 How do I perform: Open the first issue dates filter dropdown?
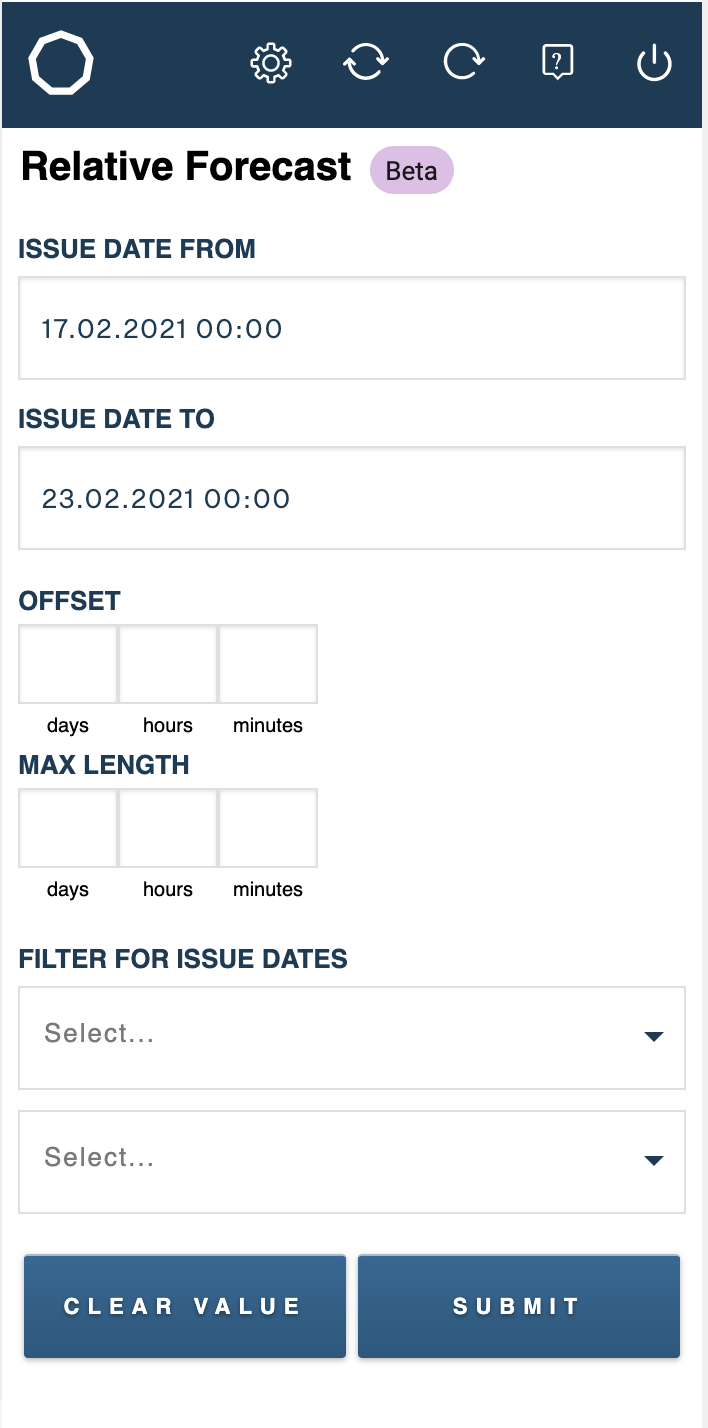coord(352,1038)
